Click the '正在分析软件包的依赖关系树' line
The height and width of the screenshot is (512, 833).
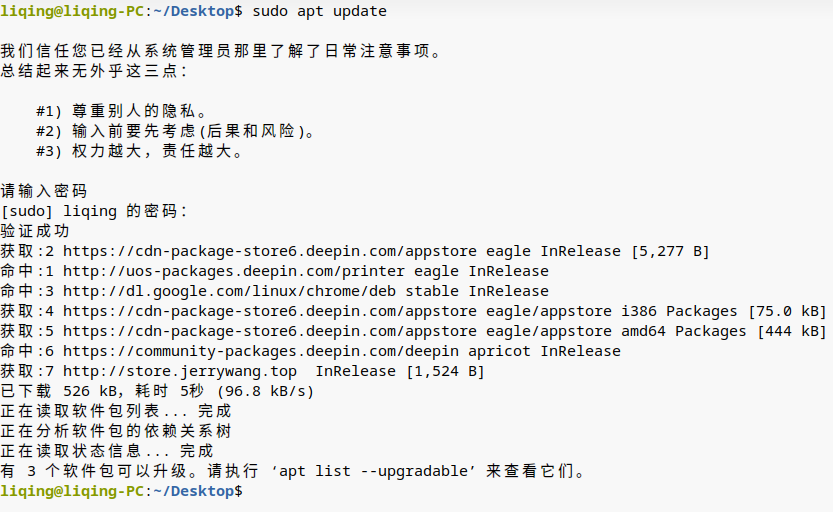click(x=116, y=431)
